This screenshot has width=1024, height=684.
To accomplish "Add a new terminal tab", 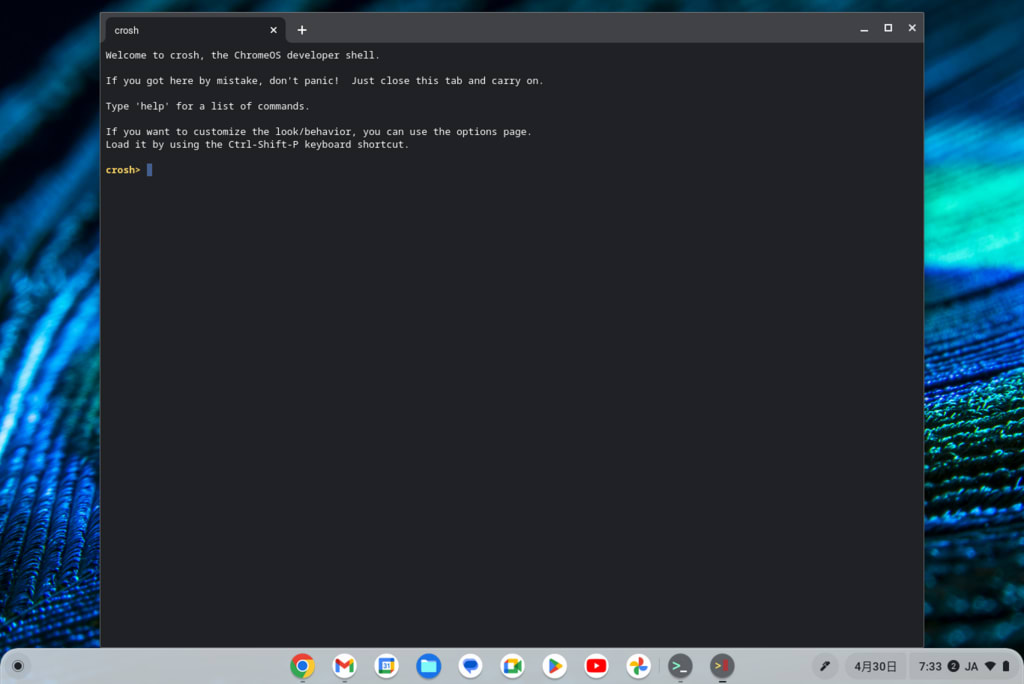I will coord(302,30).
